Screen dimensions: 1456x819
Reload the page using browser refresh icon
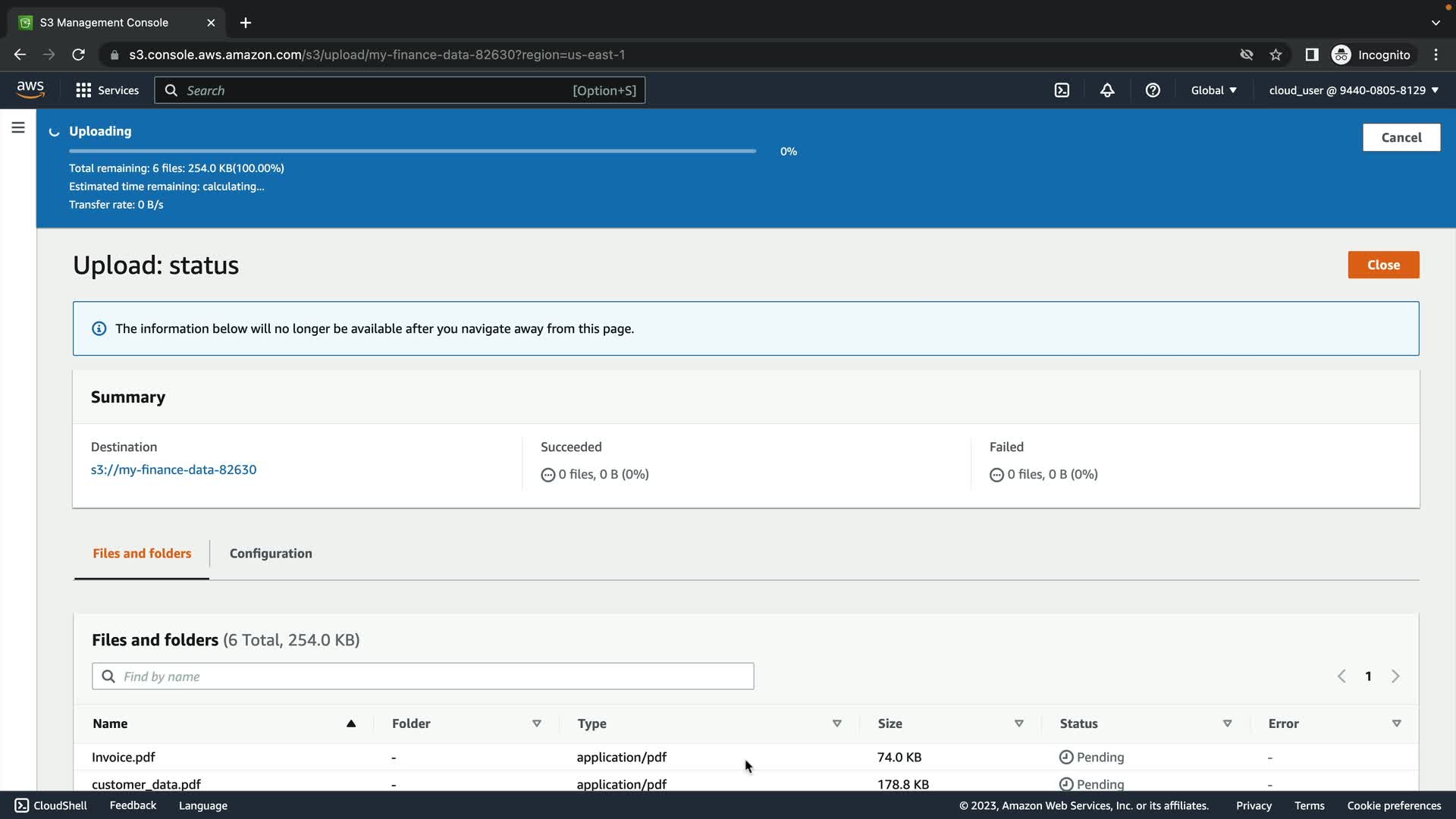(78, 55)
